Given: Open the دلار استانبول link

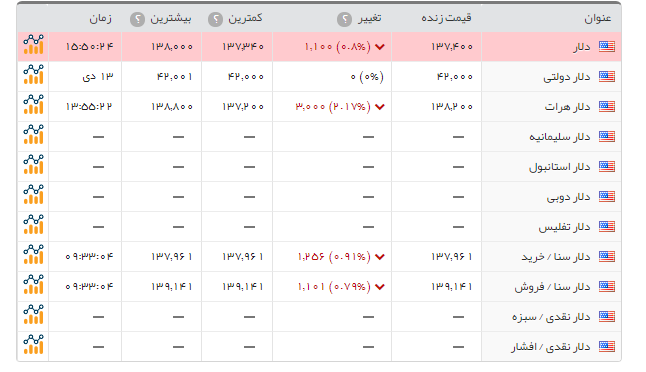Looking at the screenshot, I should (x=559, y=167).
